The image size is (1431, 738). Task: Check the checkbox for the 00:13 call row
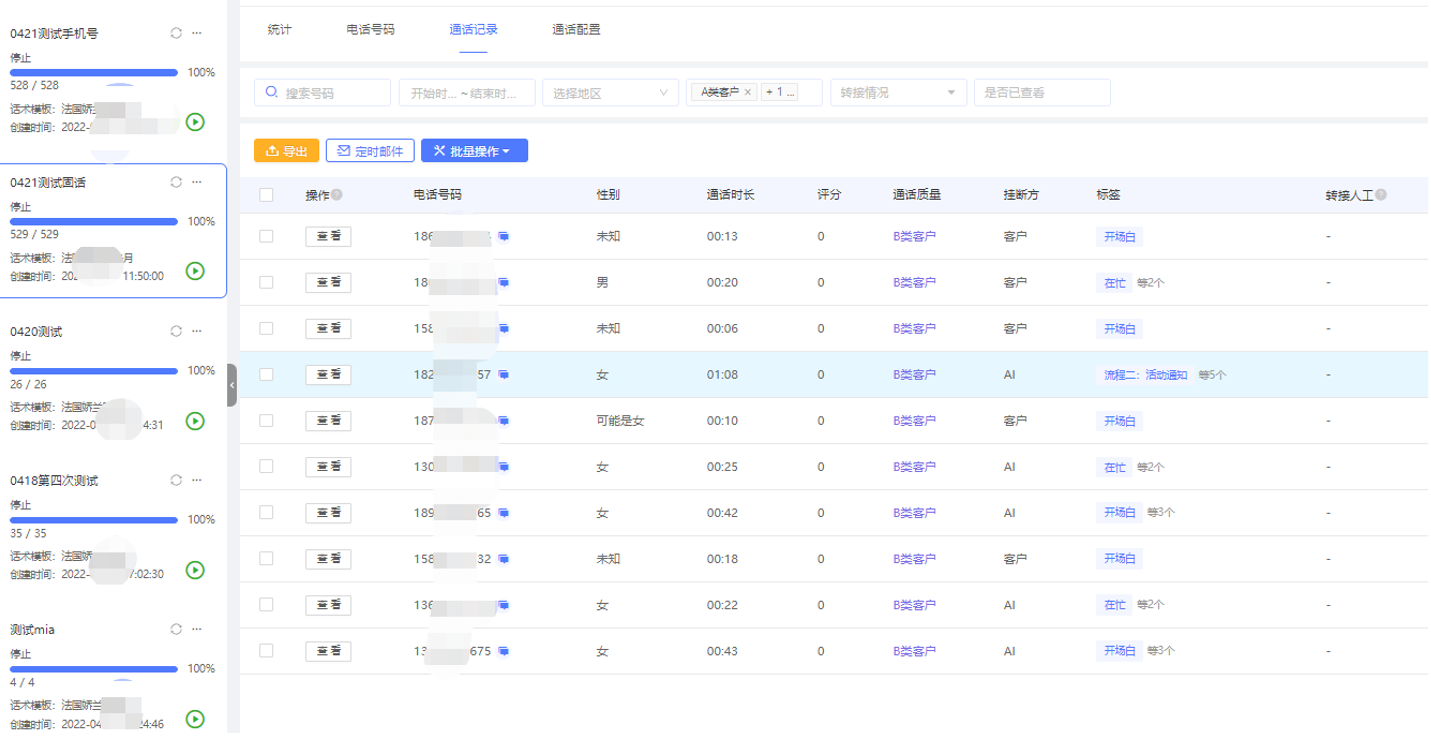pyautogui.click(x=266, y=237)
